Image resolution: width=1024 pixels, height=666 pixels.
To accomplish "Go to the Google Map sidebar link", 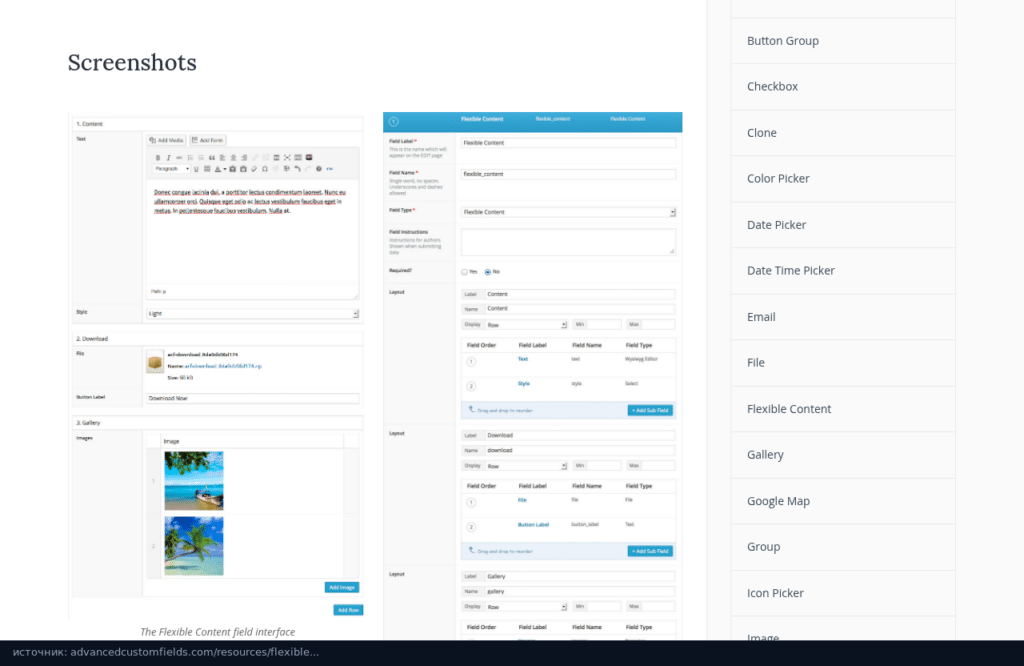I will point(842,501).
